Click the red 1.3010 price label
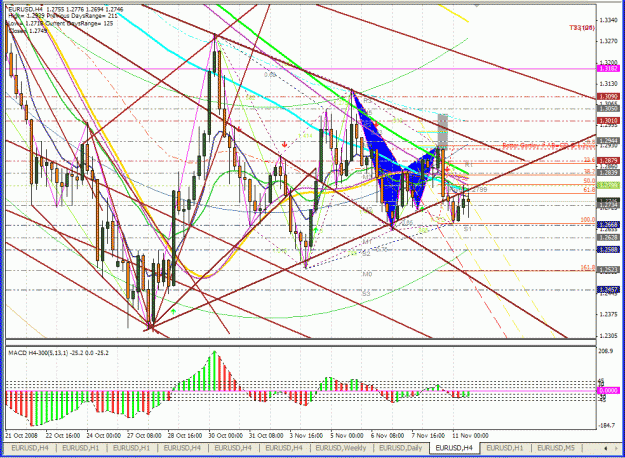Viewport: 625px width, 458px height. [608, 120]
